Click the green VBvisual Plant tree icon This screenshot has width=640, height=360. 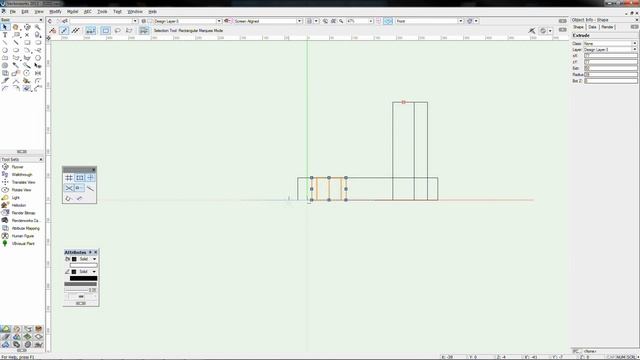tap(5, 243)
